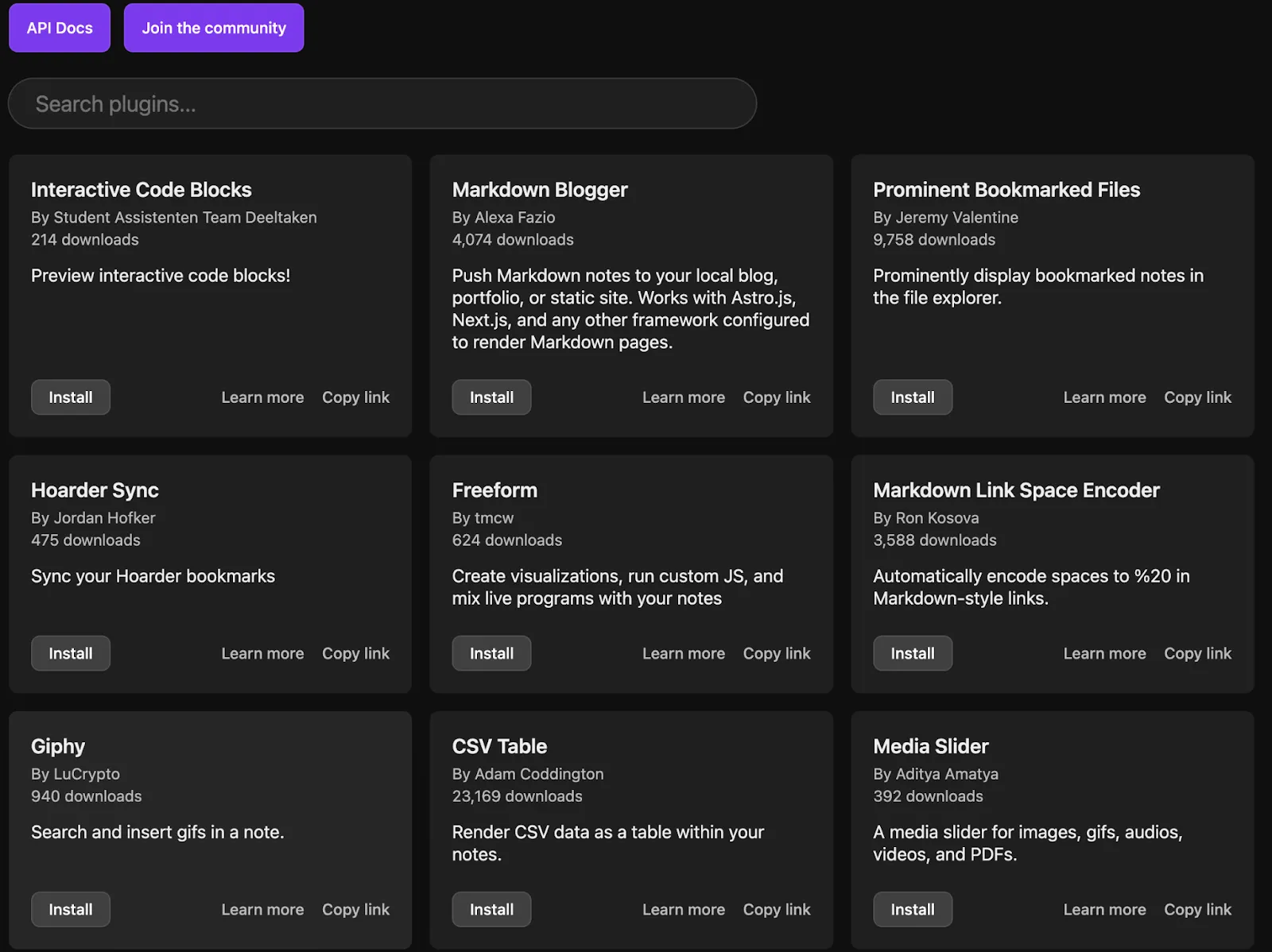
Task: Install Prominent Bookmarked Files plugin
Action: tap(913, 397)
